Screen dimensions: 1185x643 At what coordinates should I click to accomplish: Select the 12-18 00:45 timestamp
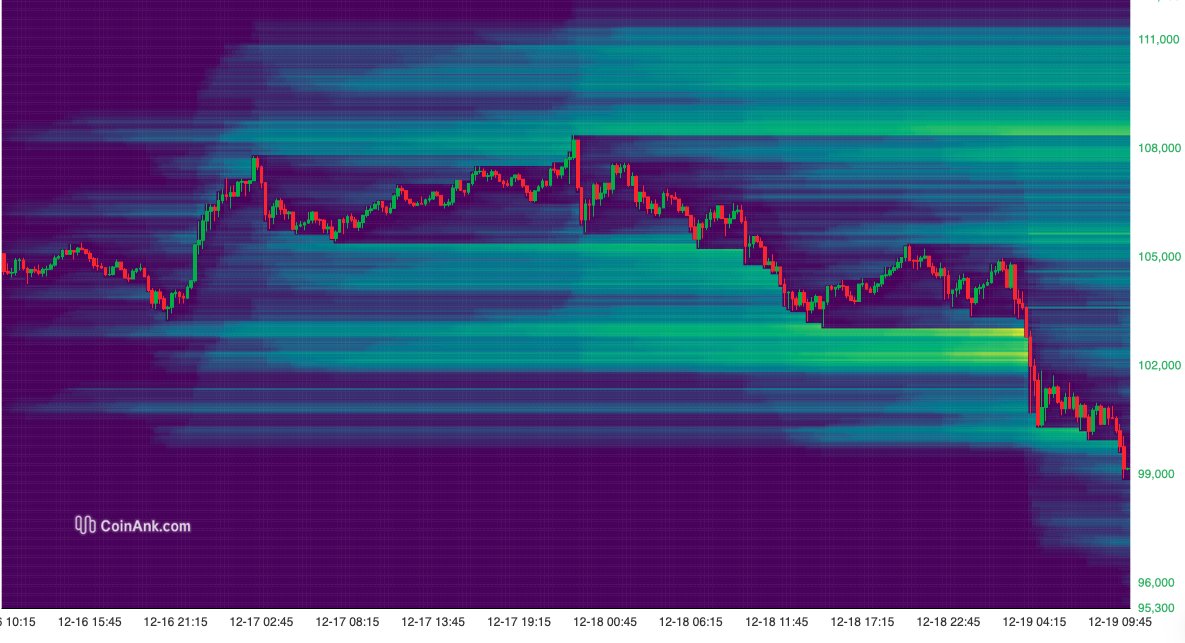point(607,621)
